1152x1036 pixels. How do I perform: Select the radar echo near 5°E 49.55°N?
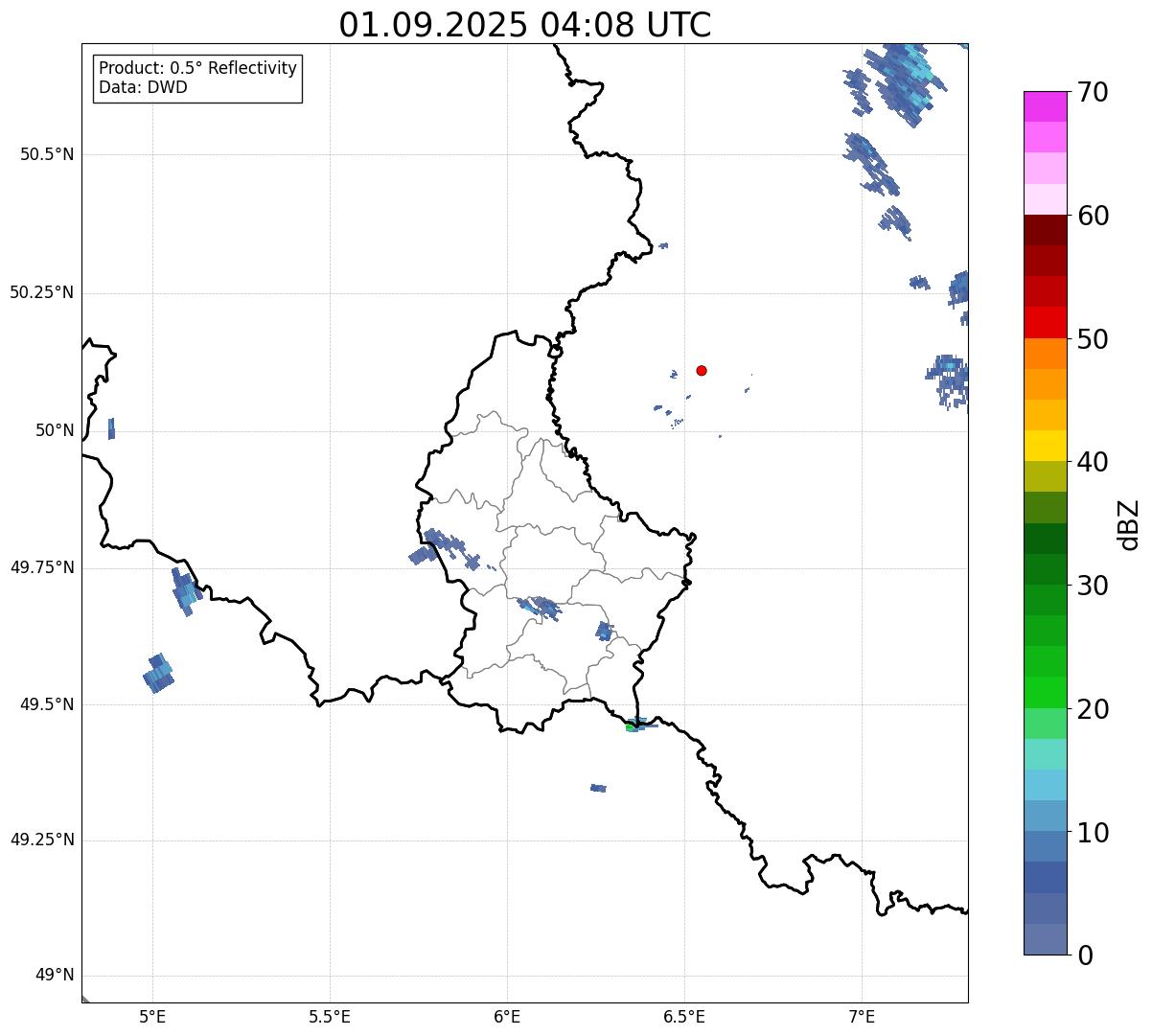point(159,673)
